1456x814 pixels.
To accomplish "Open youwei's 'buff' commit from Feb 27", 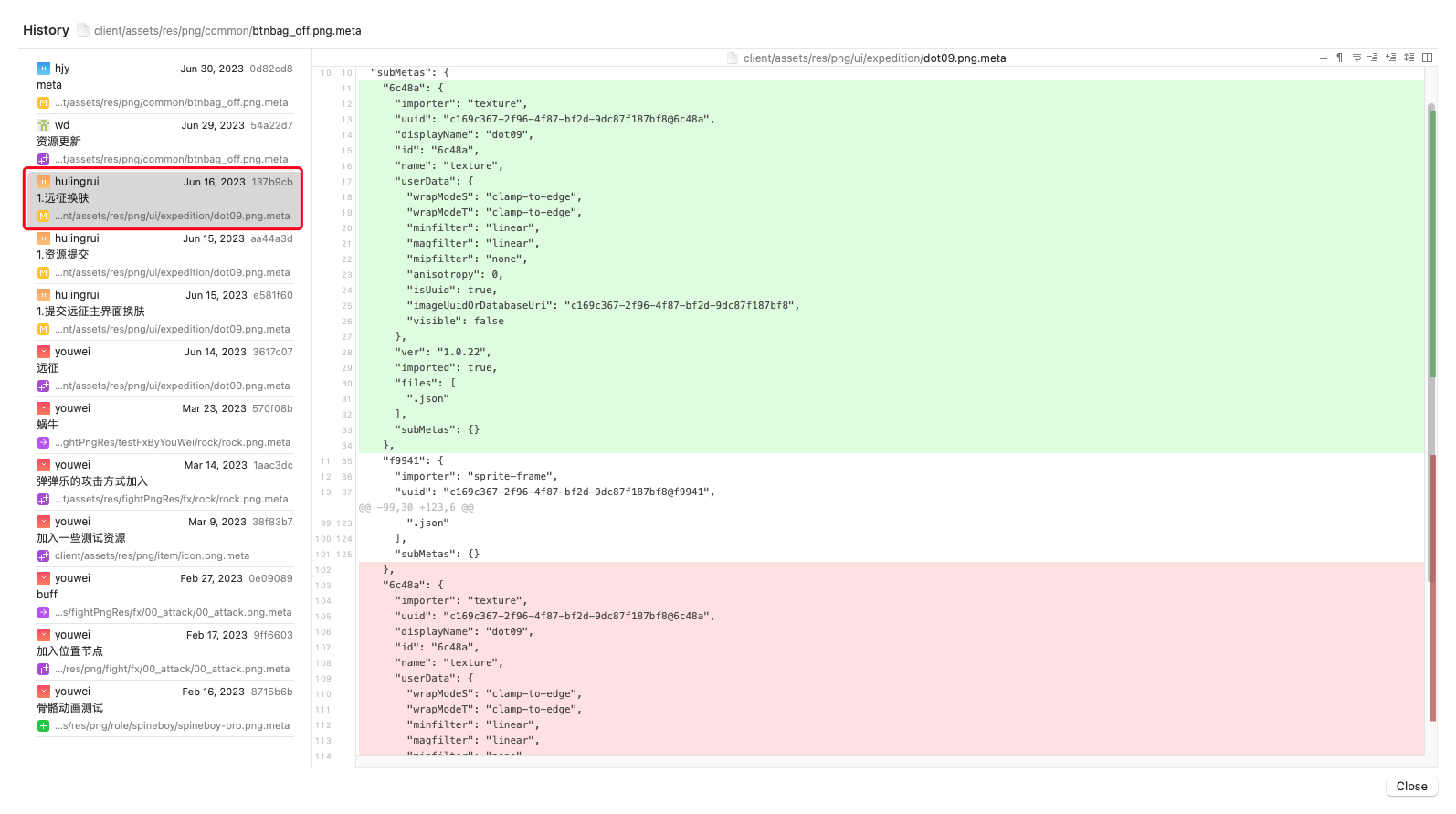I will 164,595.
